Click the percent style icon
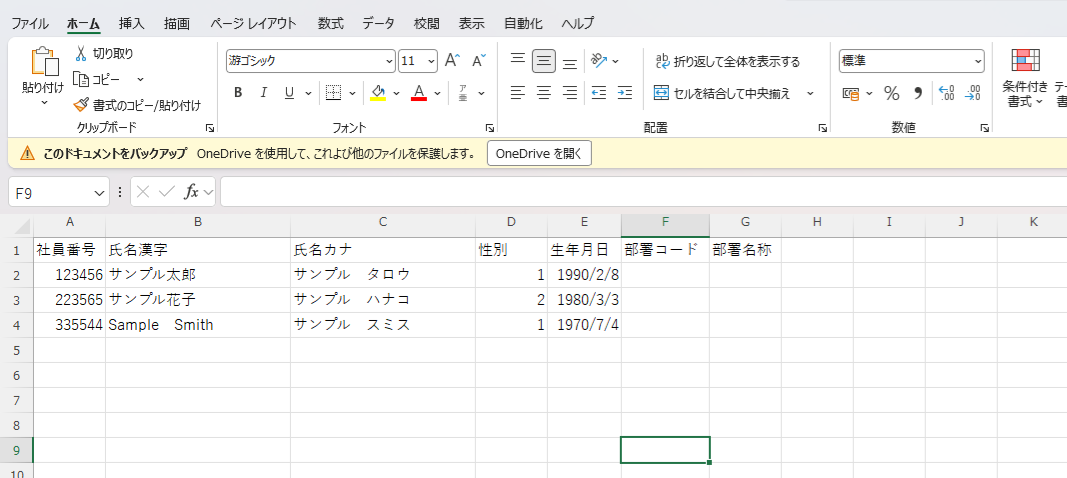 [x=891, y=93]
